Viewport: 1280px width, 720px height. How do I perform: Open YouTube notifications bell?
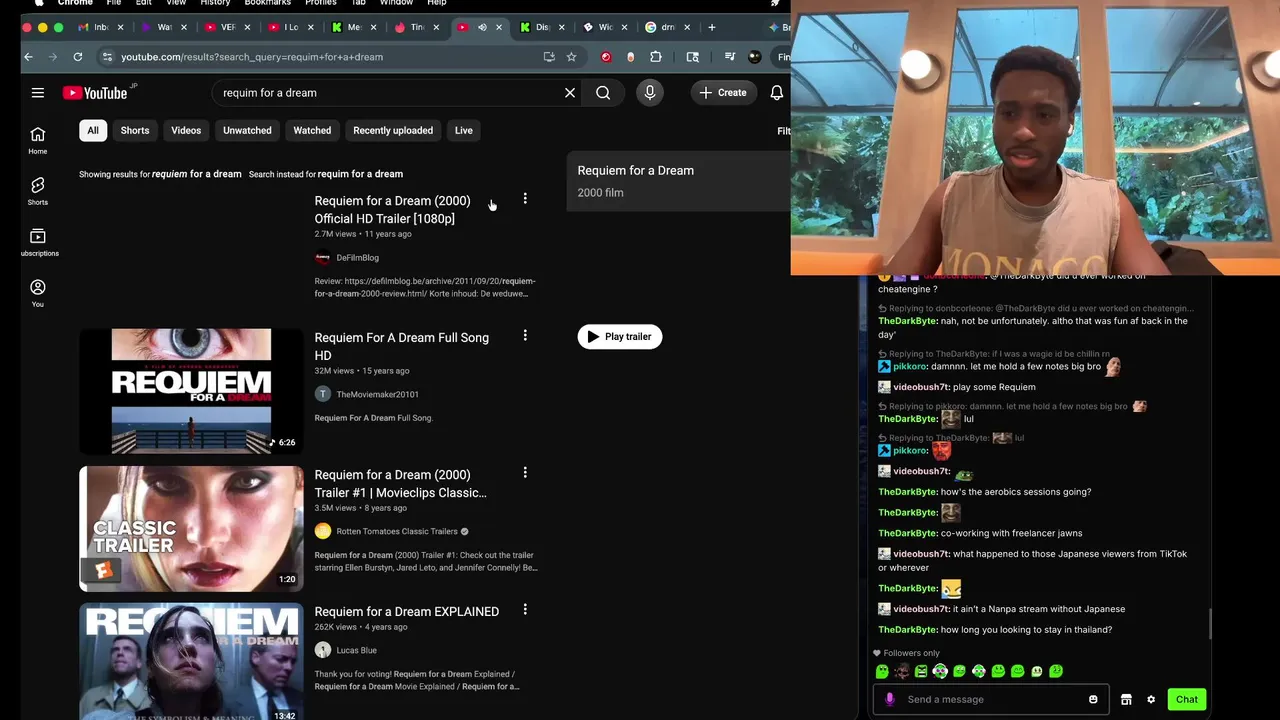777,93
